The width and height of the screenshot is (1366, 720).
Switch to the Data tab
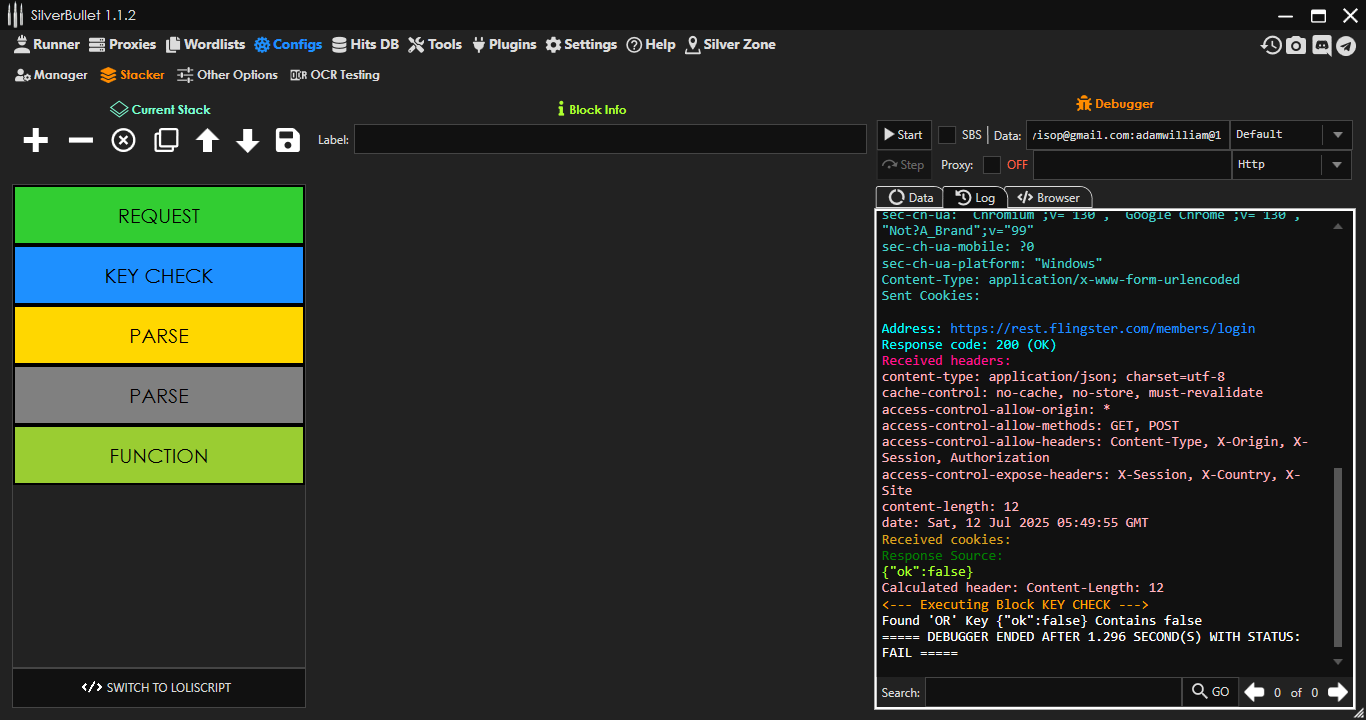[910, 198]
